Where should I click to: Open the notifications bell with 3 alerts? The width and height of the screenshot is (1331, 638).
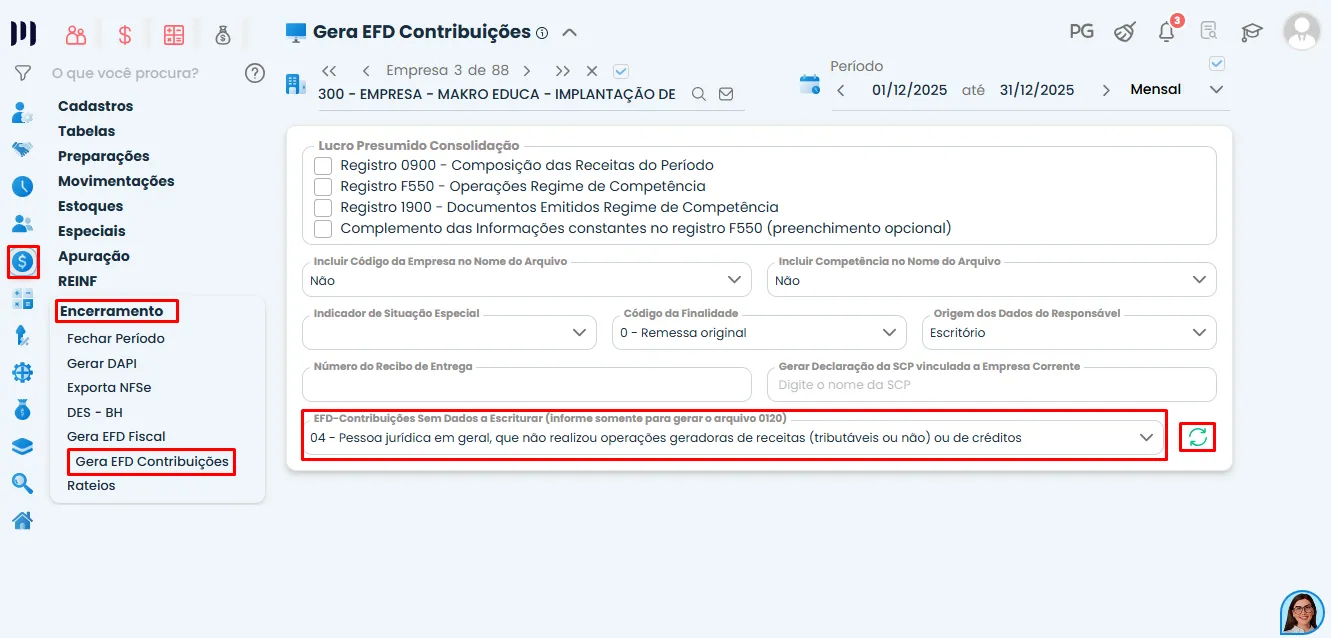click(1165, 31)
